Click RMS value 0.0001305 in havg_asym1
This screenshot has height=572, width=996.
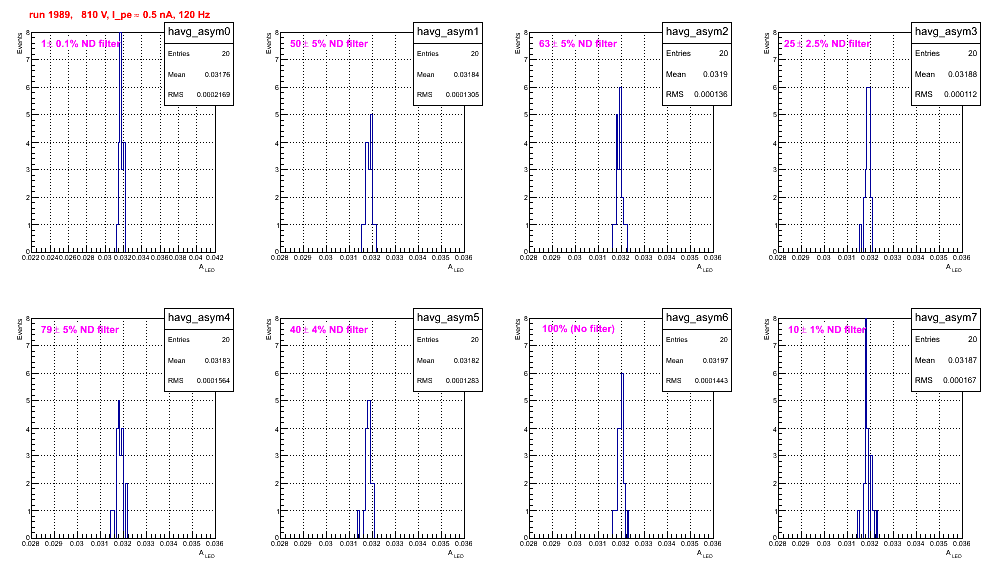[x=462, y=95]
